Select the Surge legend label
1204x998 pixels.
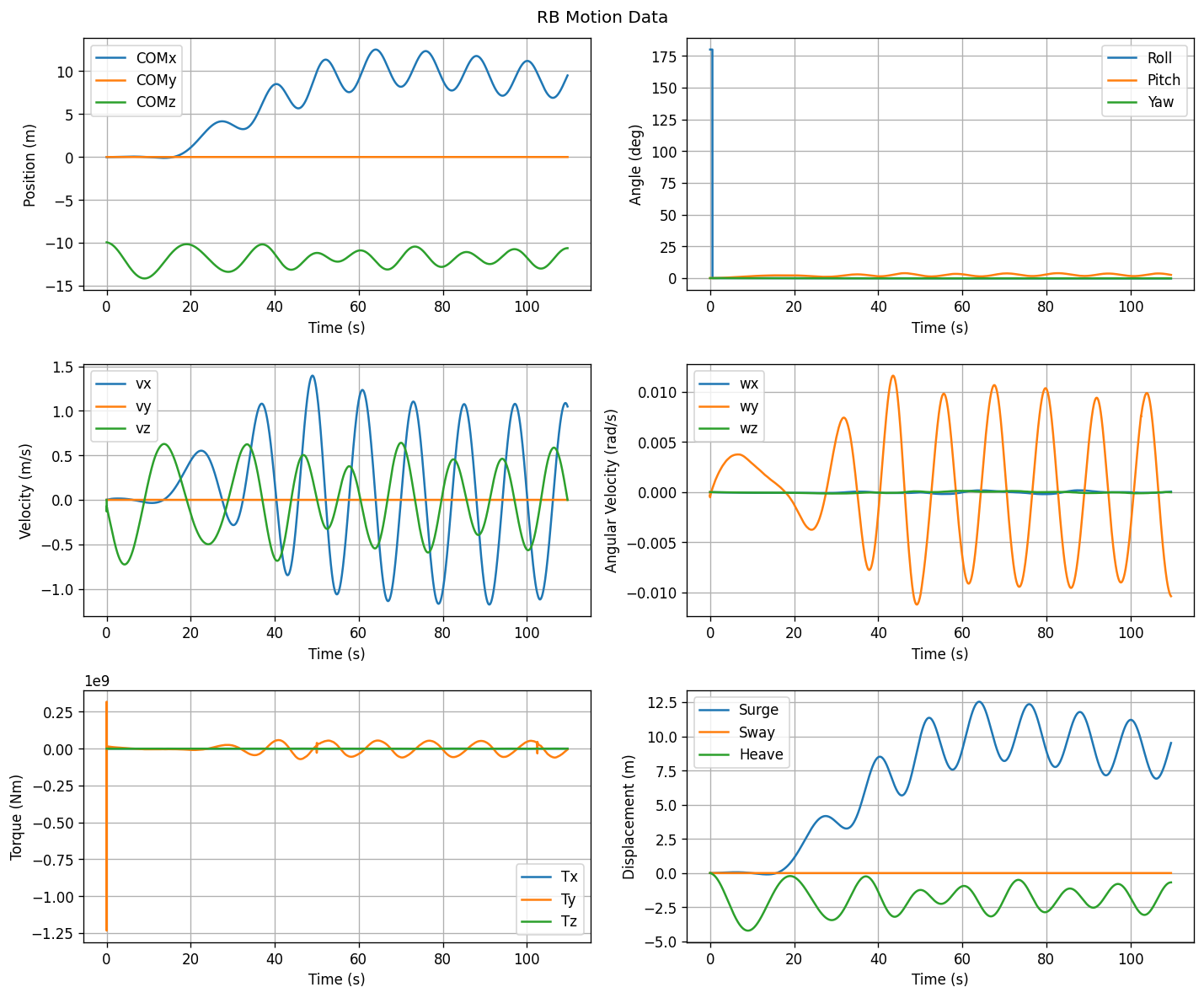click(759, 711)
